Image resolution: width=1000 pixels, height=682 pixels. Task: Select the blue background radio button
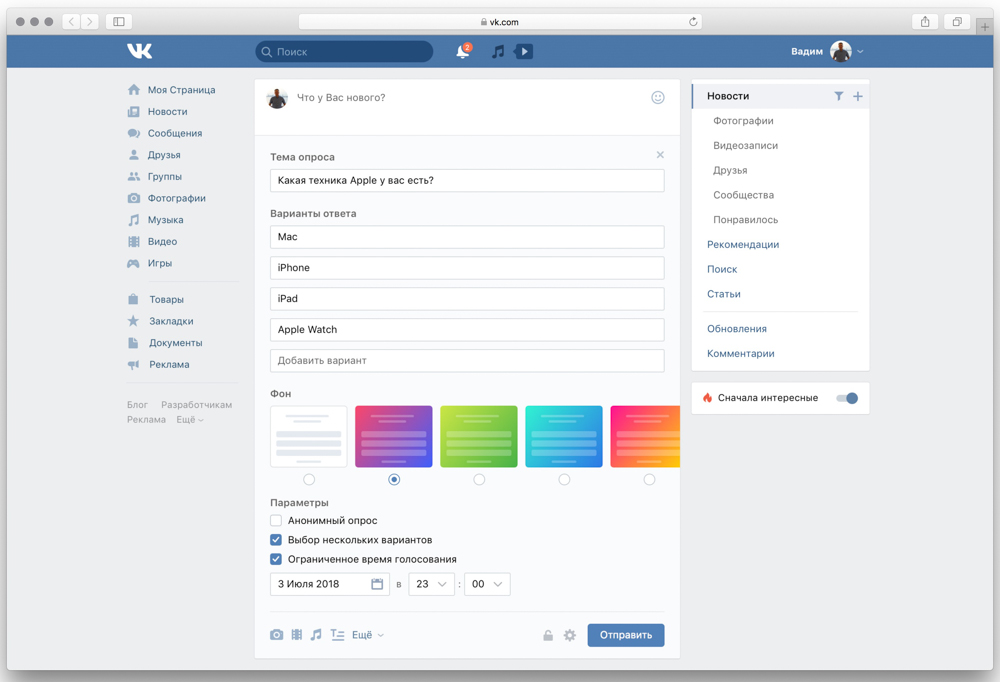click(564, 479)
